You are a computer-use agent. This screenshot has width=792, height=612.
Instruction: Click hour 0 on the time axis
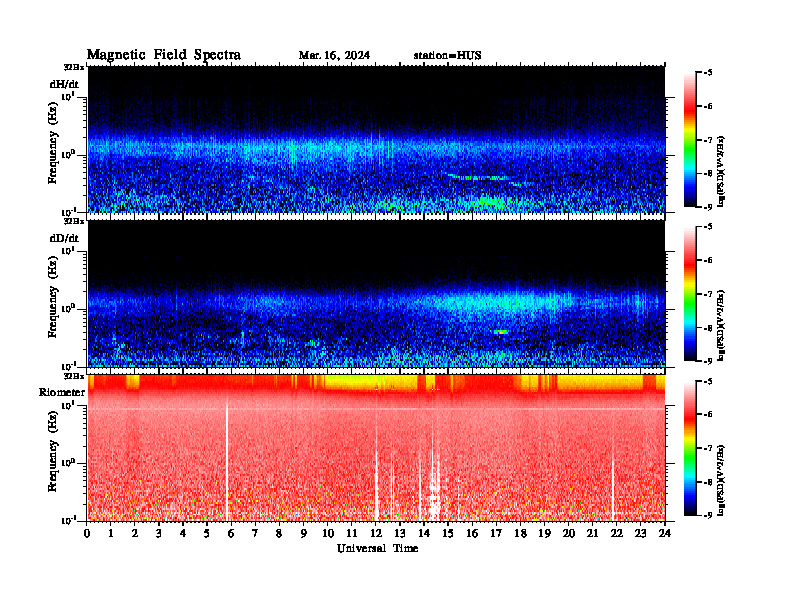(87, 533)
